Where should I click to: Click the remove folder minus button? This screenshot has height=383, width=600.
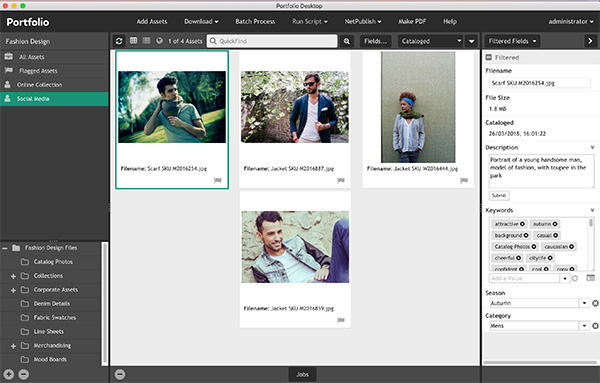(24, 374)
